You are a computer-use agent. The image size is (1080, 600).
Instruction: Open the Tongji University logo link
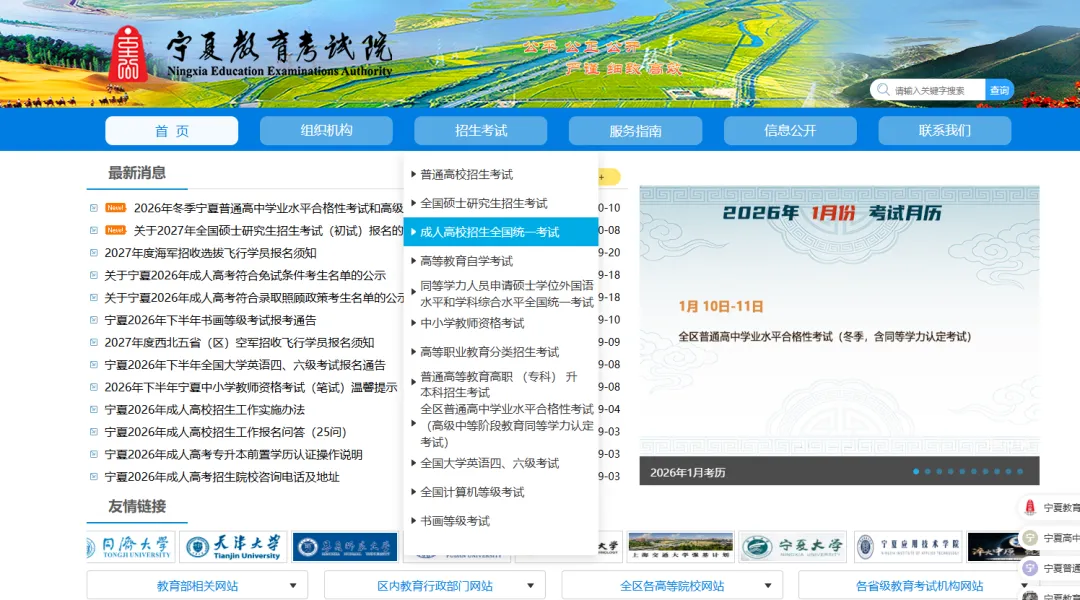130,547
